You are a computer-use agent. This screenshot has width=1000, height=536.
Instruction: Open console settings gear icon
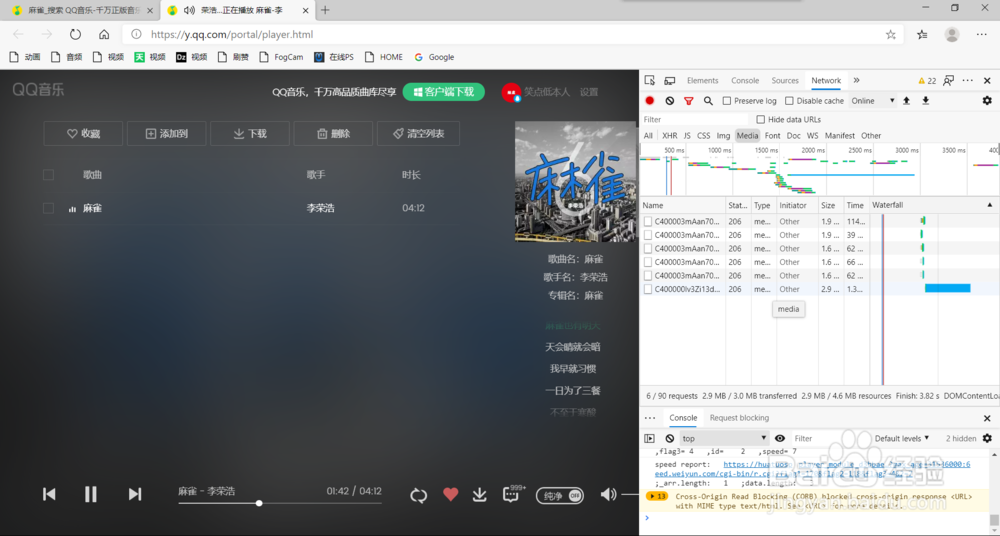click(987, 438)
